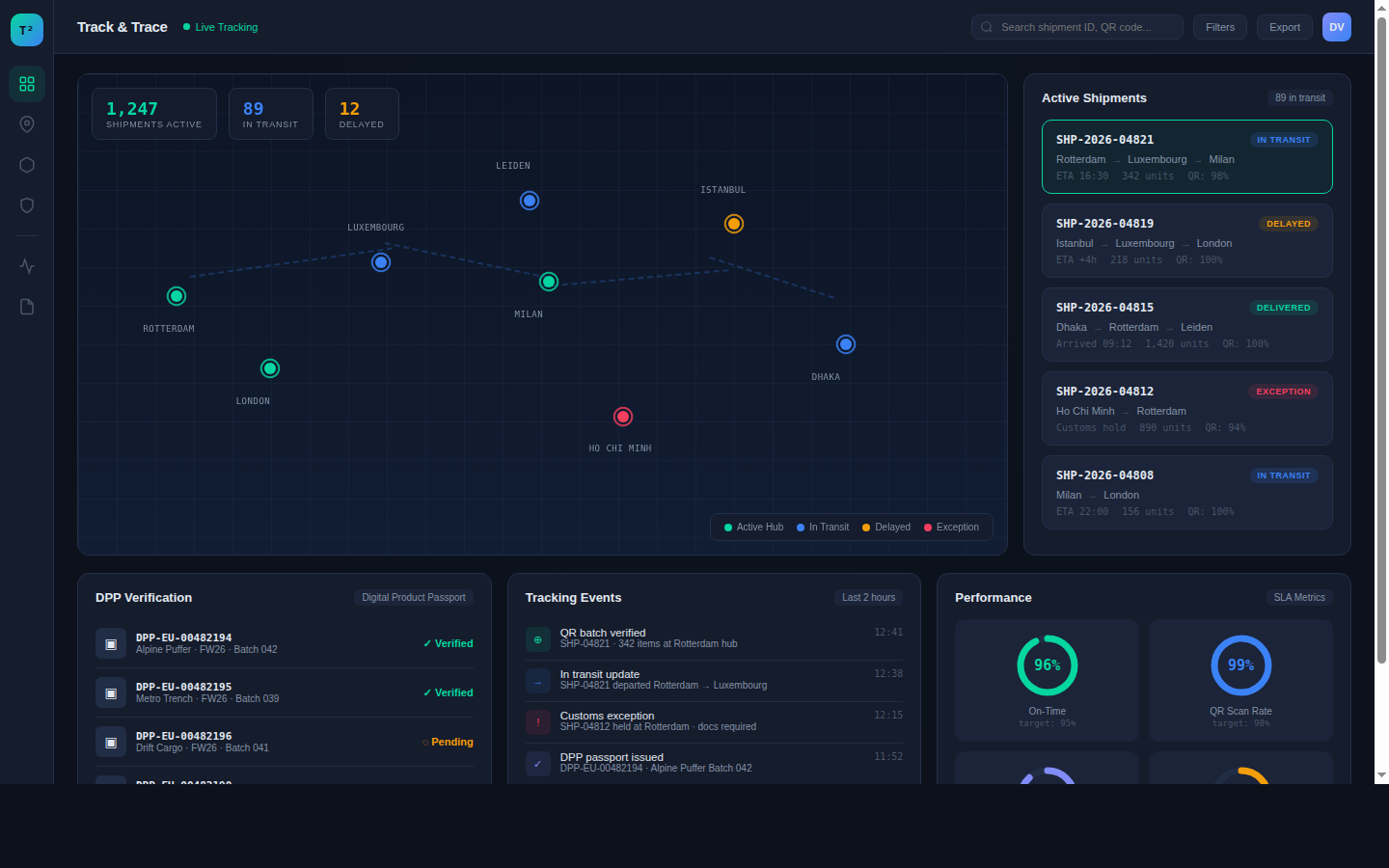Select the Milan hub marker on map
The width and height of the screenshot is (1389, 868).
pos(549,282)
